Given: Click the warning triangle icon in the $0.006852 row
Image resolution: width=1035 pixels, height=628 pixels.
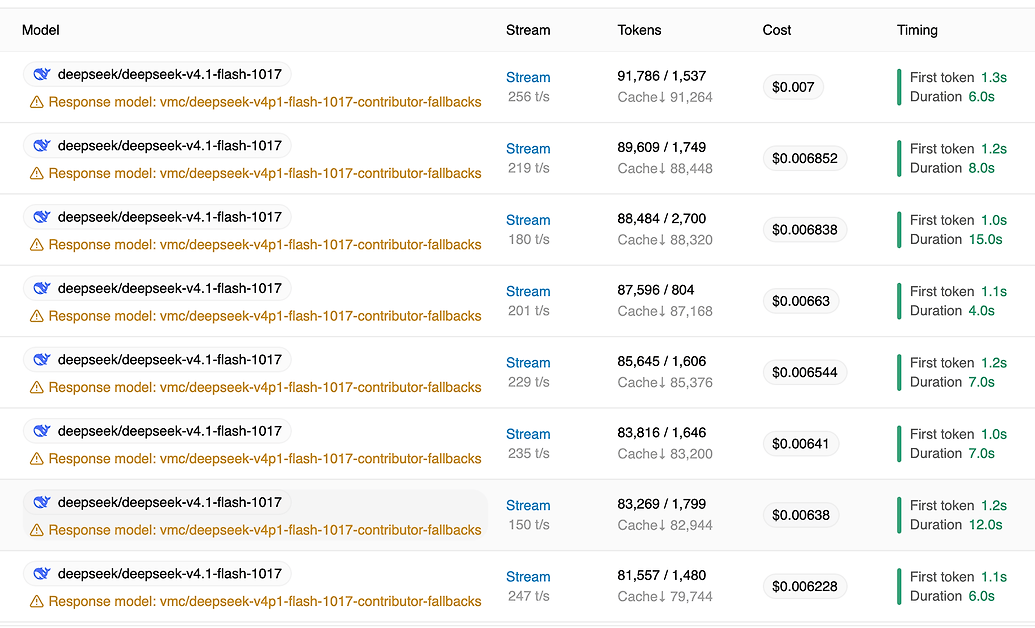Looking at the screenshot, I should pyautogui.click(x=37, y=174).
